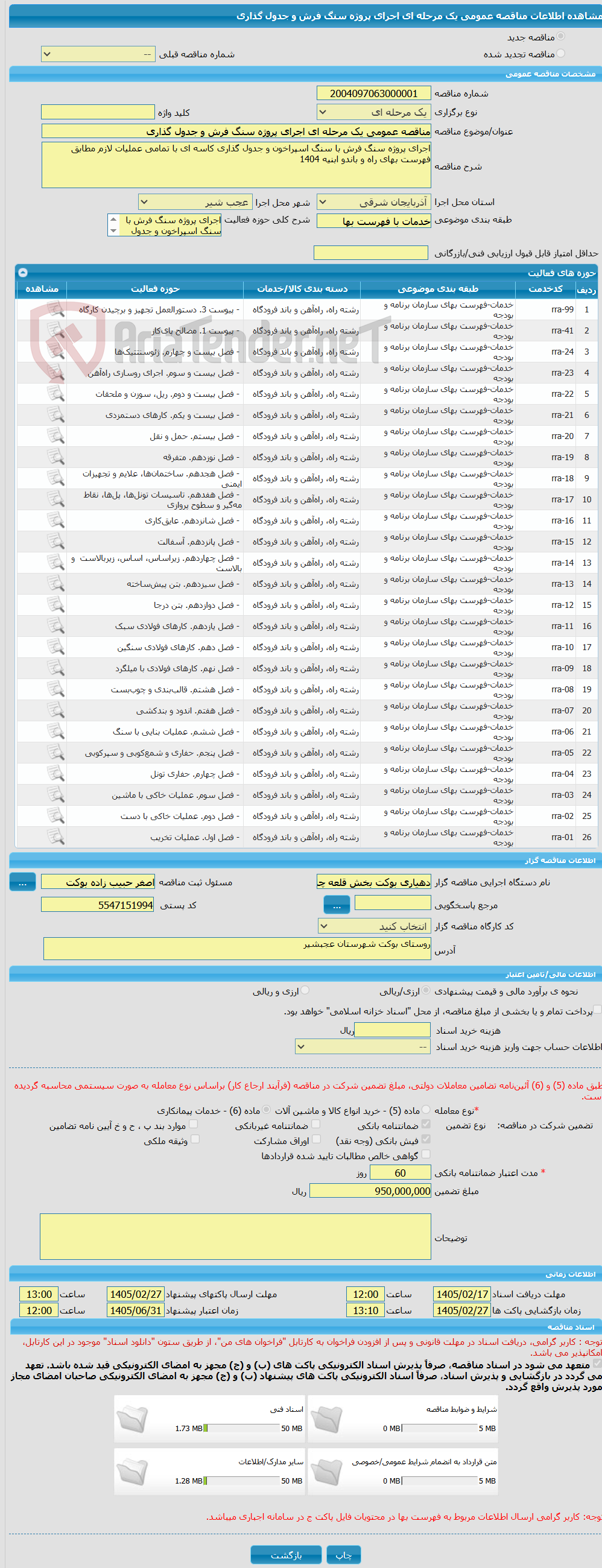Open view icon for row rra-05
Viewport: 602px width, 1568px height.
(55, 753)
